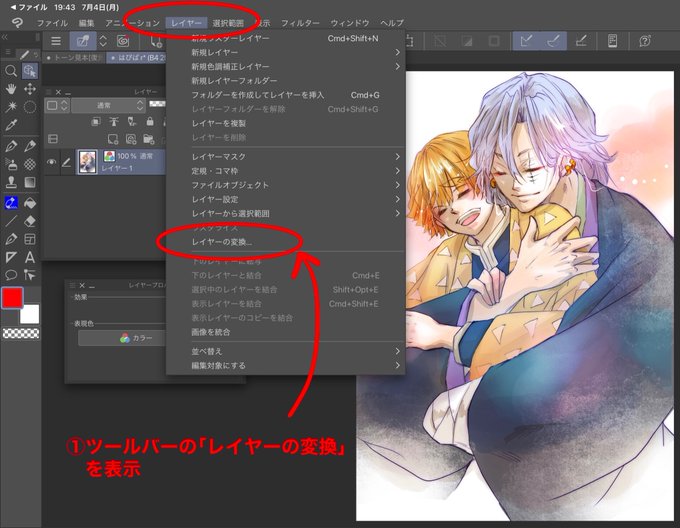Select the Frame border tool
The image size is (680, 528).
tap(30, 239)
